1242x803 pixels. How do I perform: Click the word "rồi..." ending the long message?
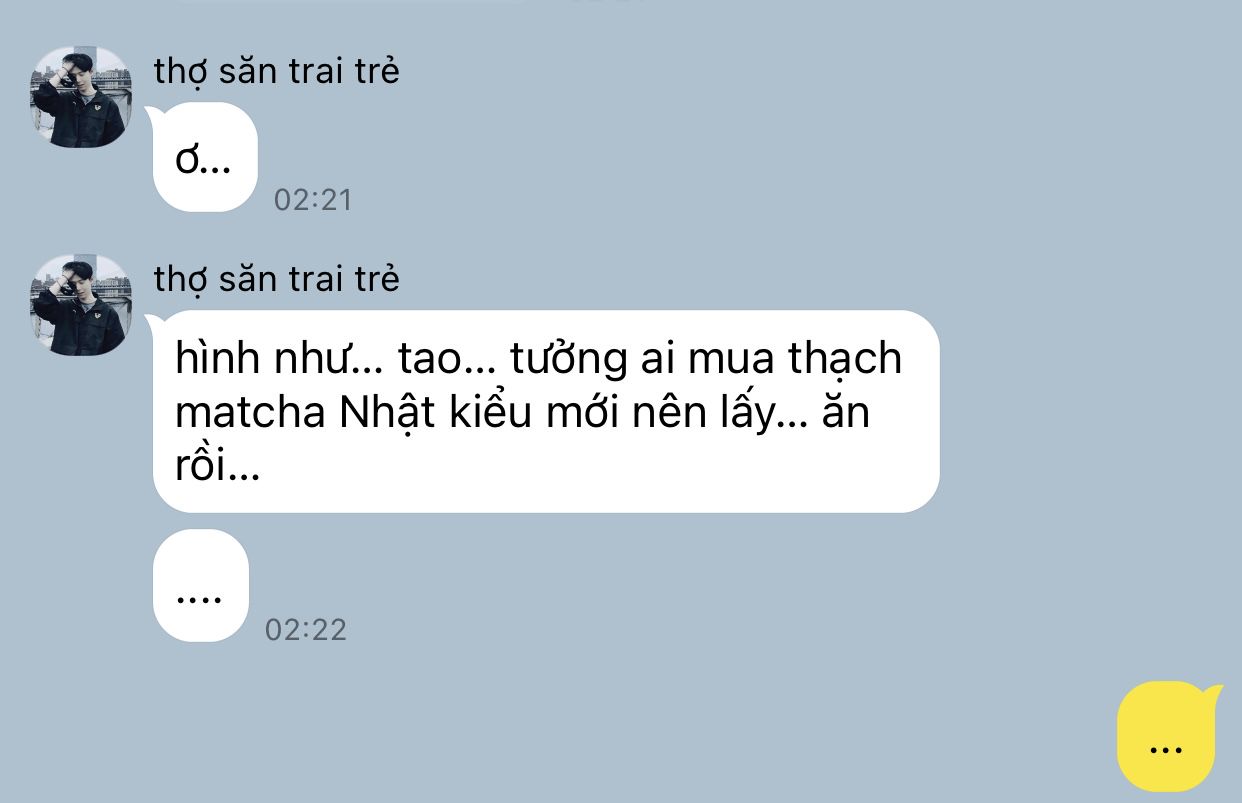[217, 467]
